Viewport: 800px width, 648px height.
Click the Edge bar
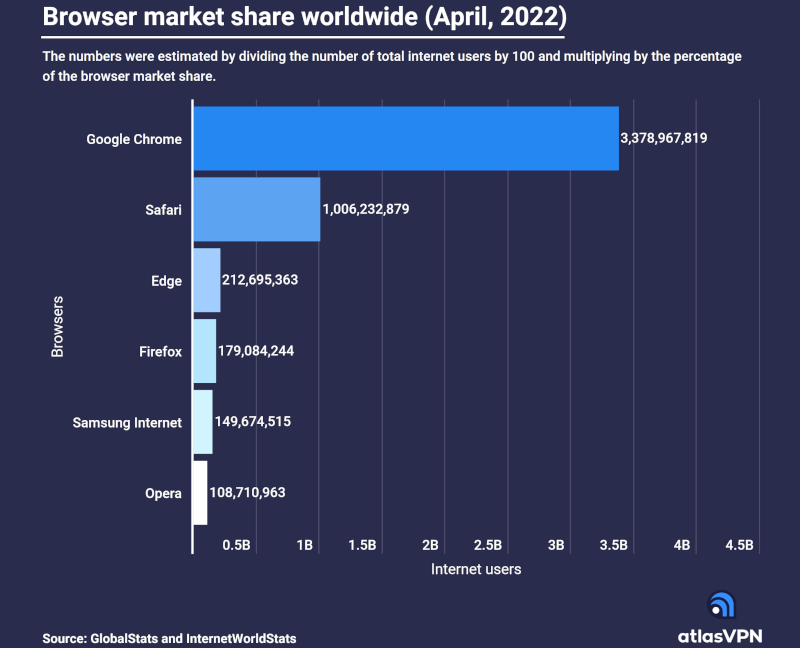click(206, 280)
